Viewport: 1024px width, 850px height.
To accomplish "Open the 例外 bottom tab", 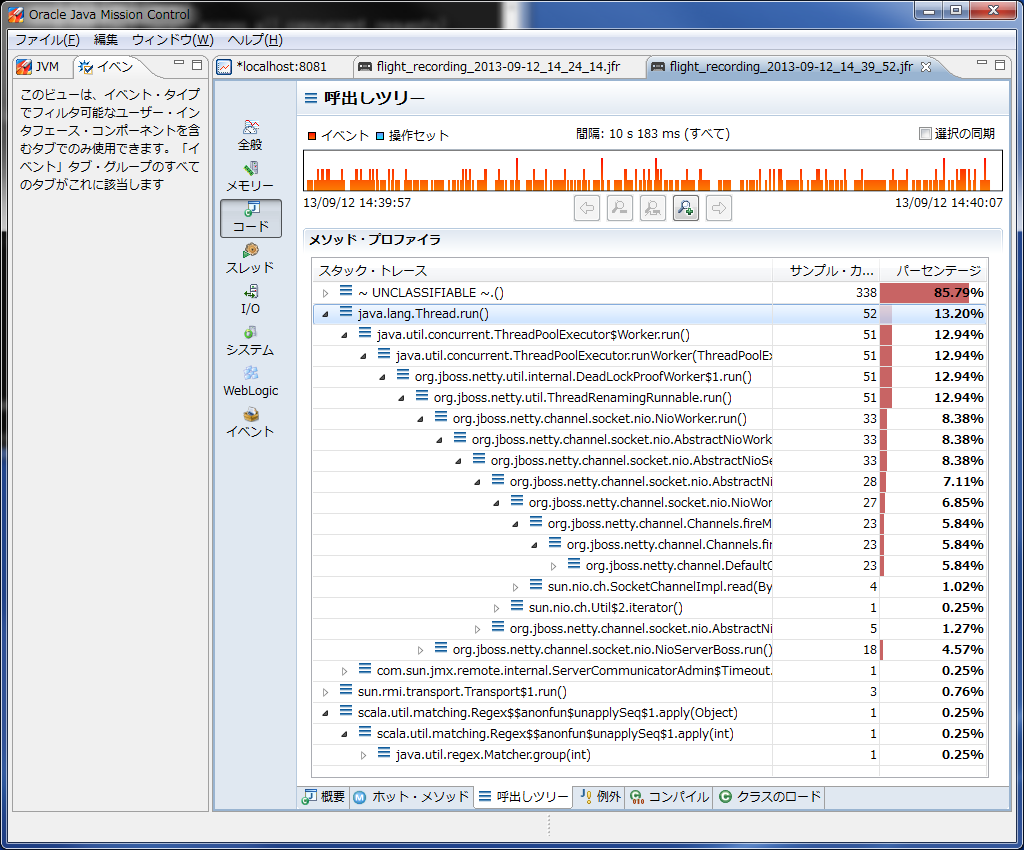I will (600, 796).
